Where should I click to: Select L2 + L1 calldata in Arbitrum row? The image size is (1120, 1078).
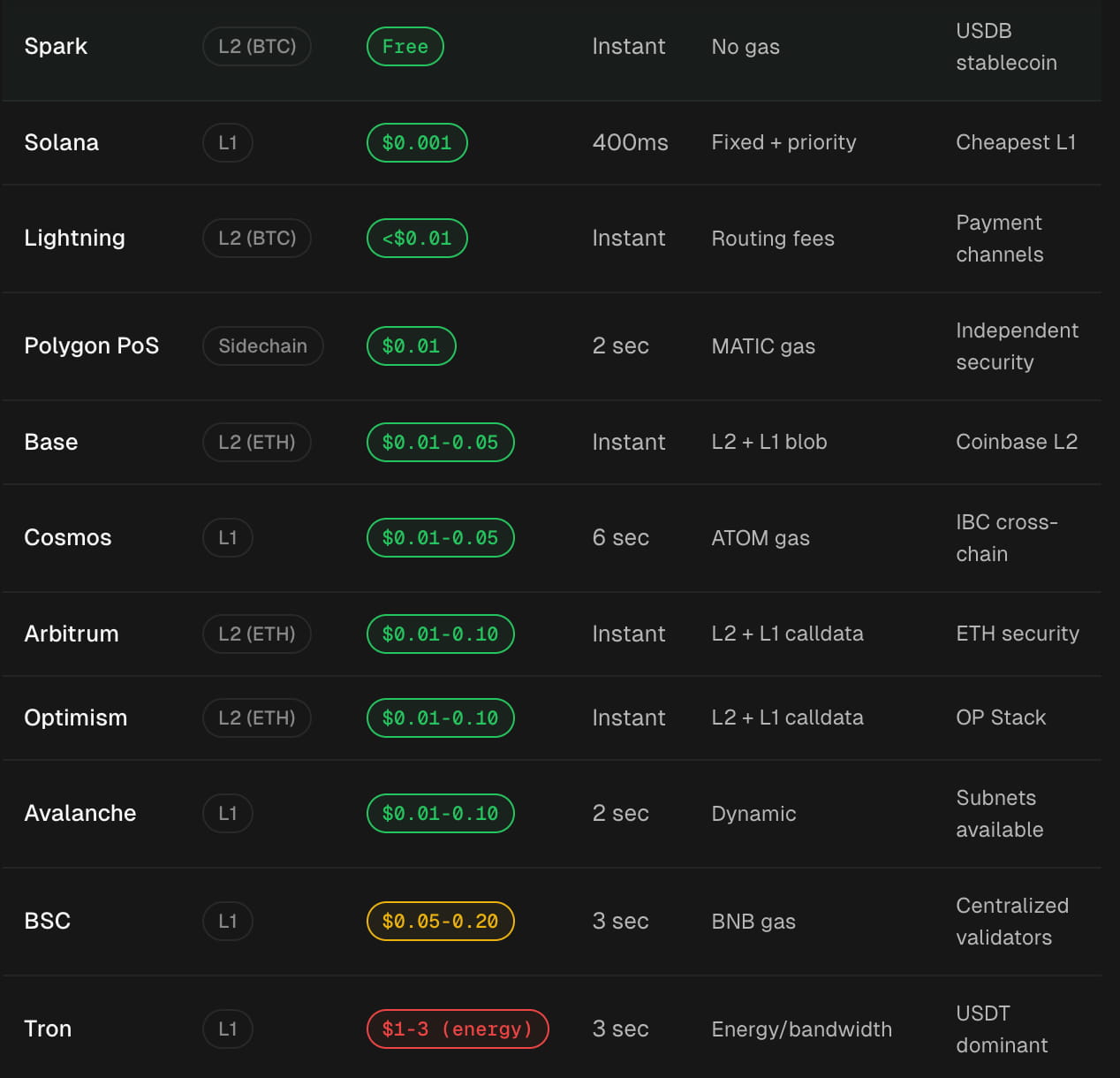tap(788, 634)
